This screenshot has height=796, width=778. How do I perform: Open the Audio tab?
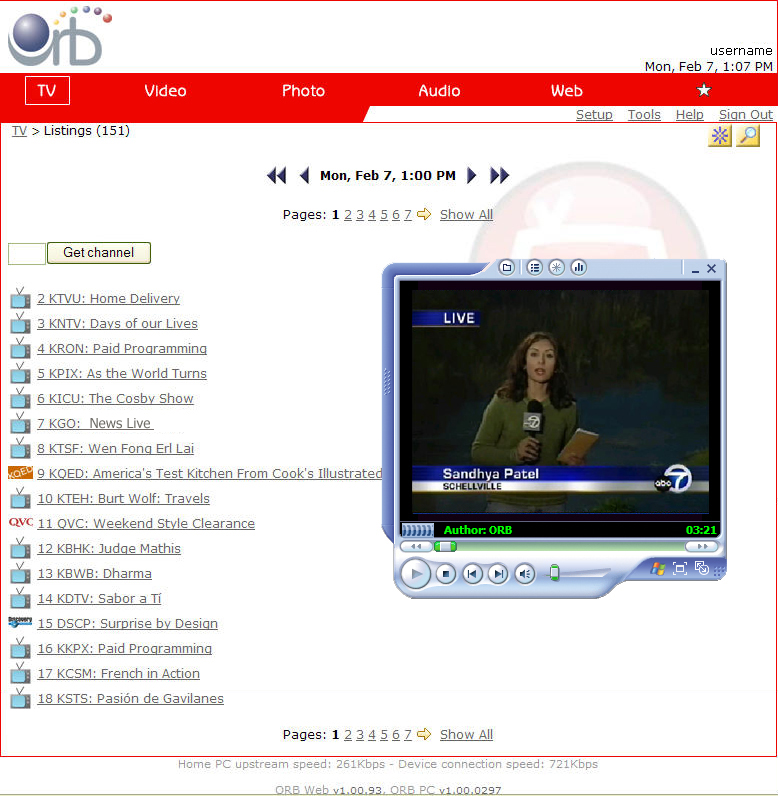(x=439, y=91)
